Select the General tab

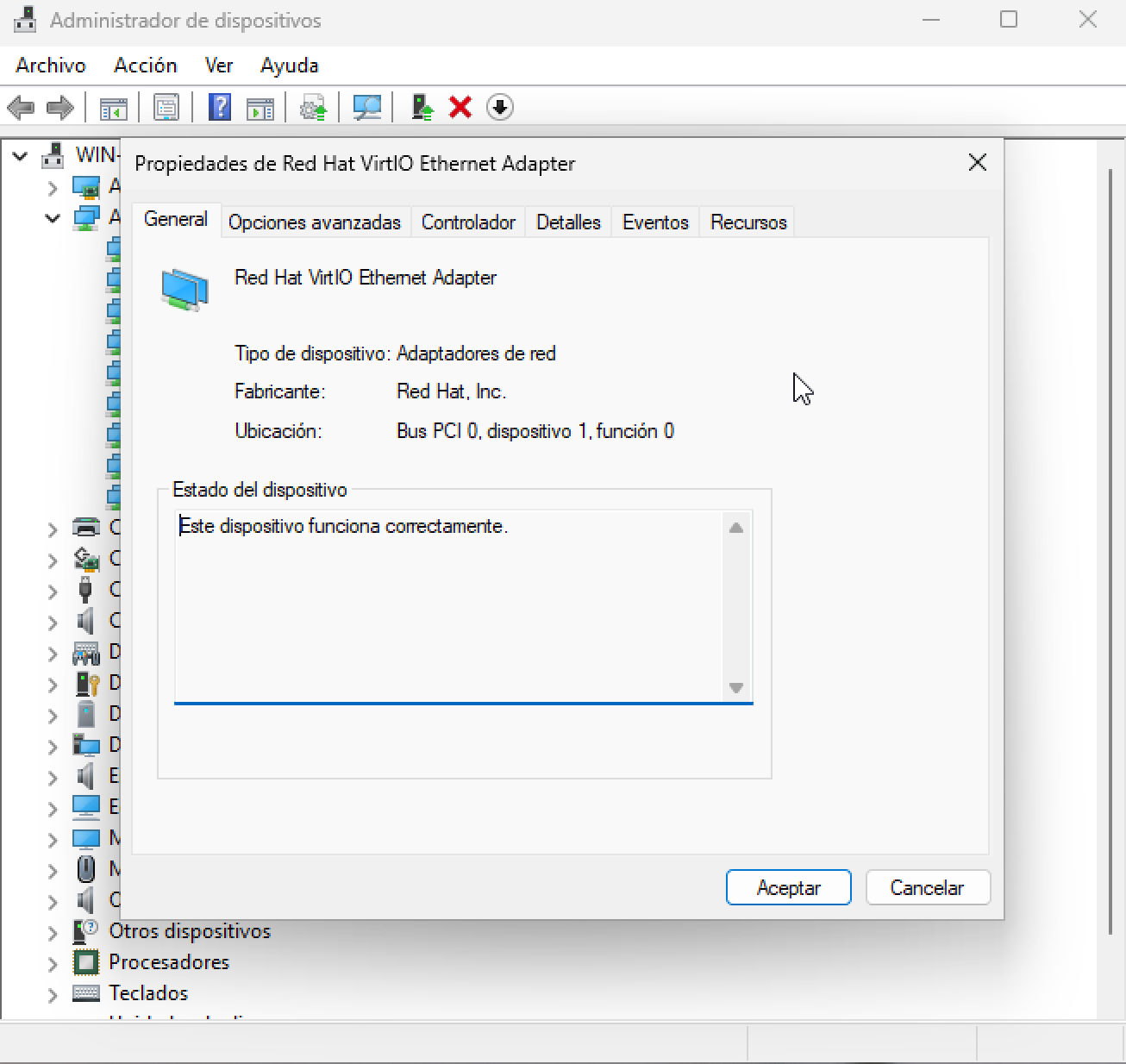(x=176, y=219)
